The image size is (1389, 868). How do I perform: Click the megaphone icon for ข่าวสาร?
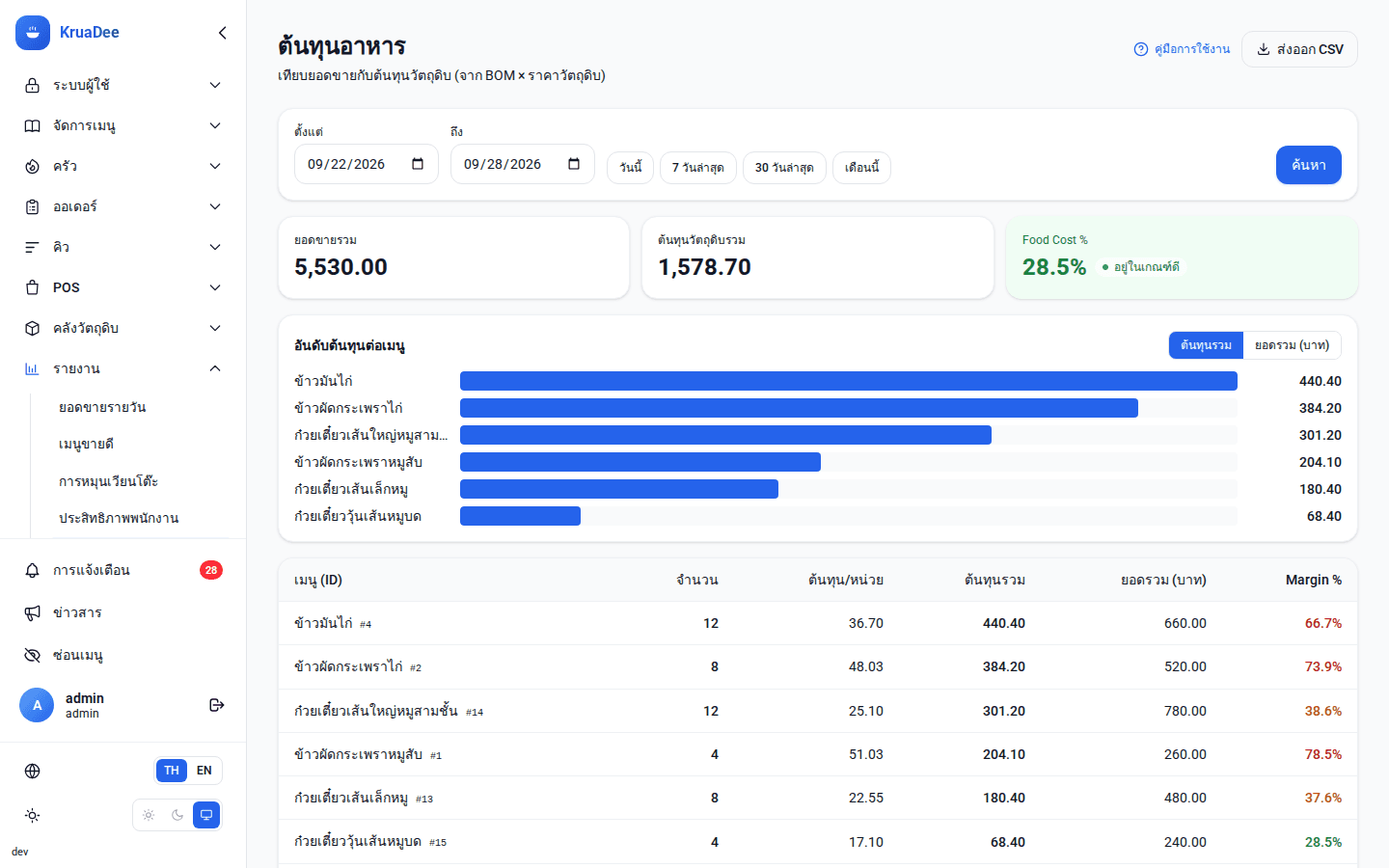coord(33,612)
